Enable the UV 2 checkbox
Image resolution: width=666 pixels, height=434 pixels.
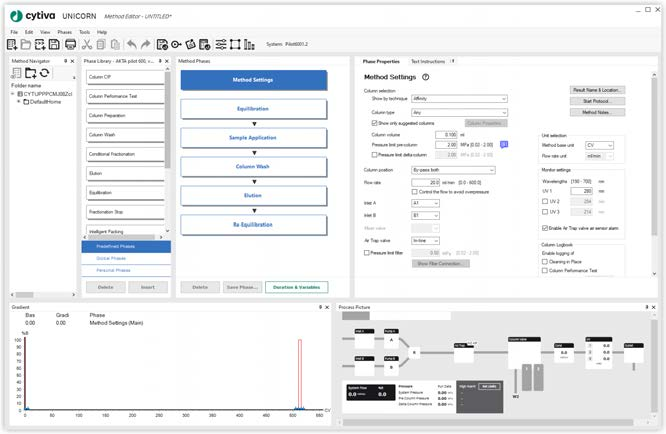coord(545,201)
